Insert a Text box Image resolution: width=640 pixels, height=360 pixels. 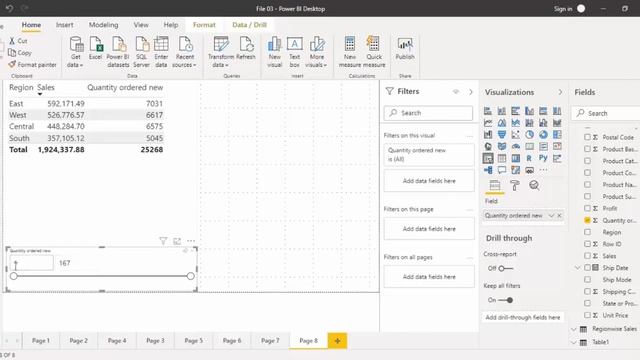[x=294, y=52]
